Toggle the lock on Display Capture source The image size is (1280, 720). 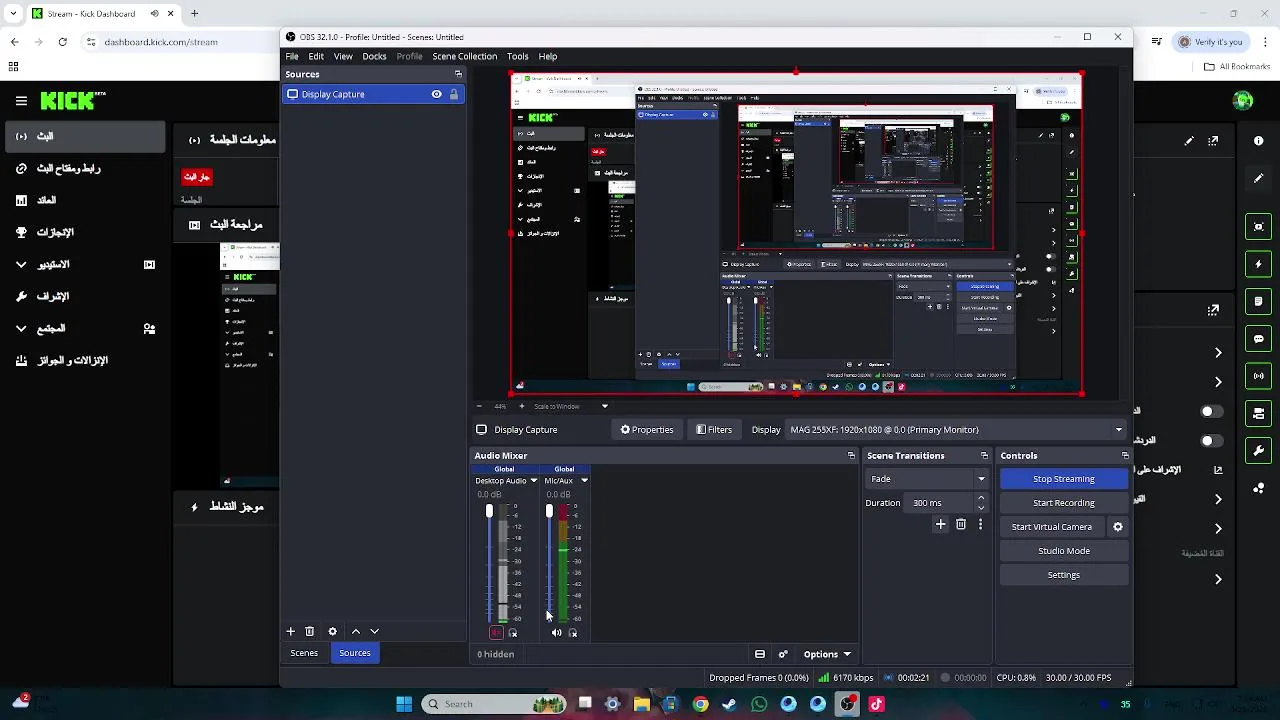453,94
